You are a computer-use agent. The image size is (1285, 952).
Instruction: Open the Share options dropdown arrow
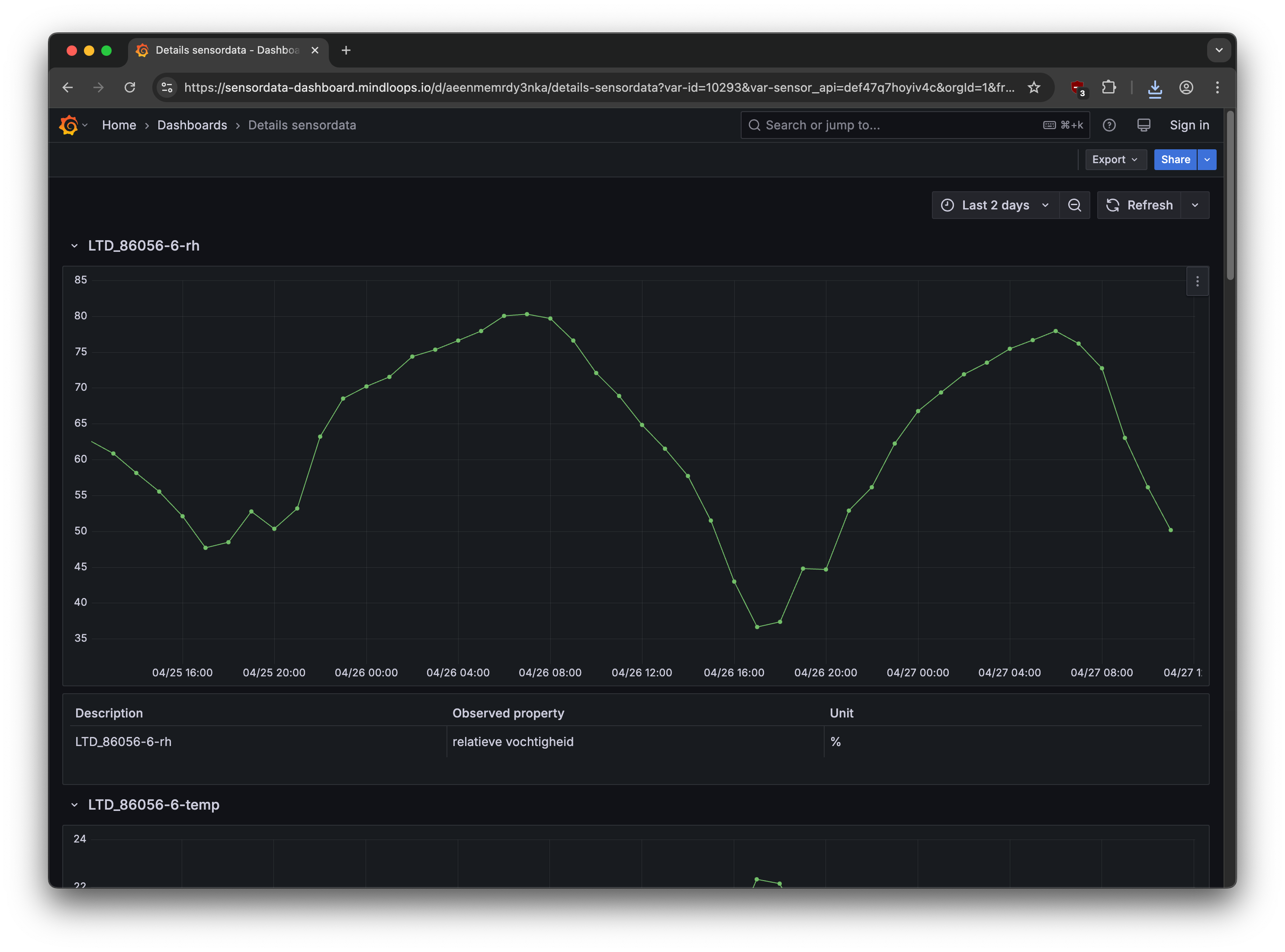1206,160
